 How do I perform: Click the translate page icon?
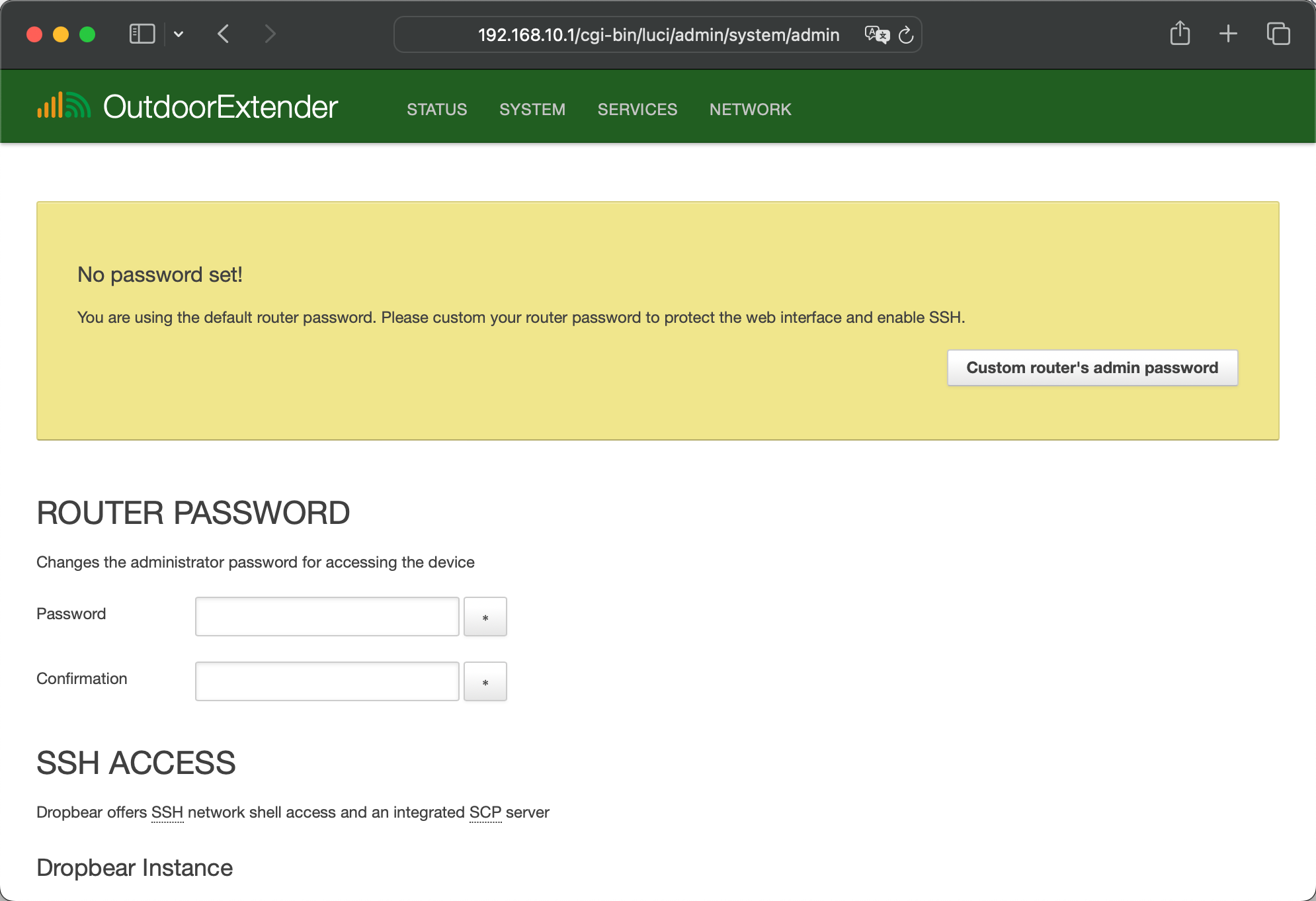tap(877, 34)
